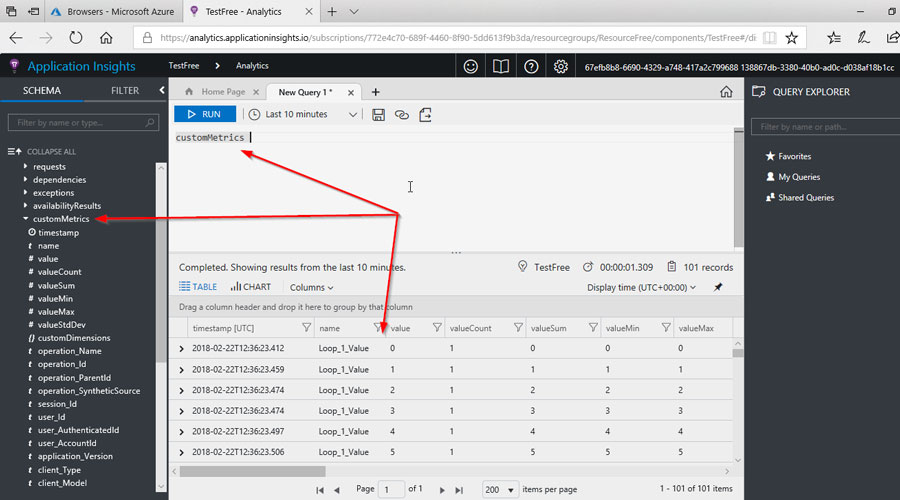900x500 pixels.
Task: Go to the first results page
Action: click(320, 490)
